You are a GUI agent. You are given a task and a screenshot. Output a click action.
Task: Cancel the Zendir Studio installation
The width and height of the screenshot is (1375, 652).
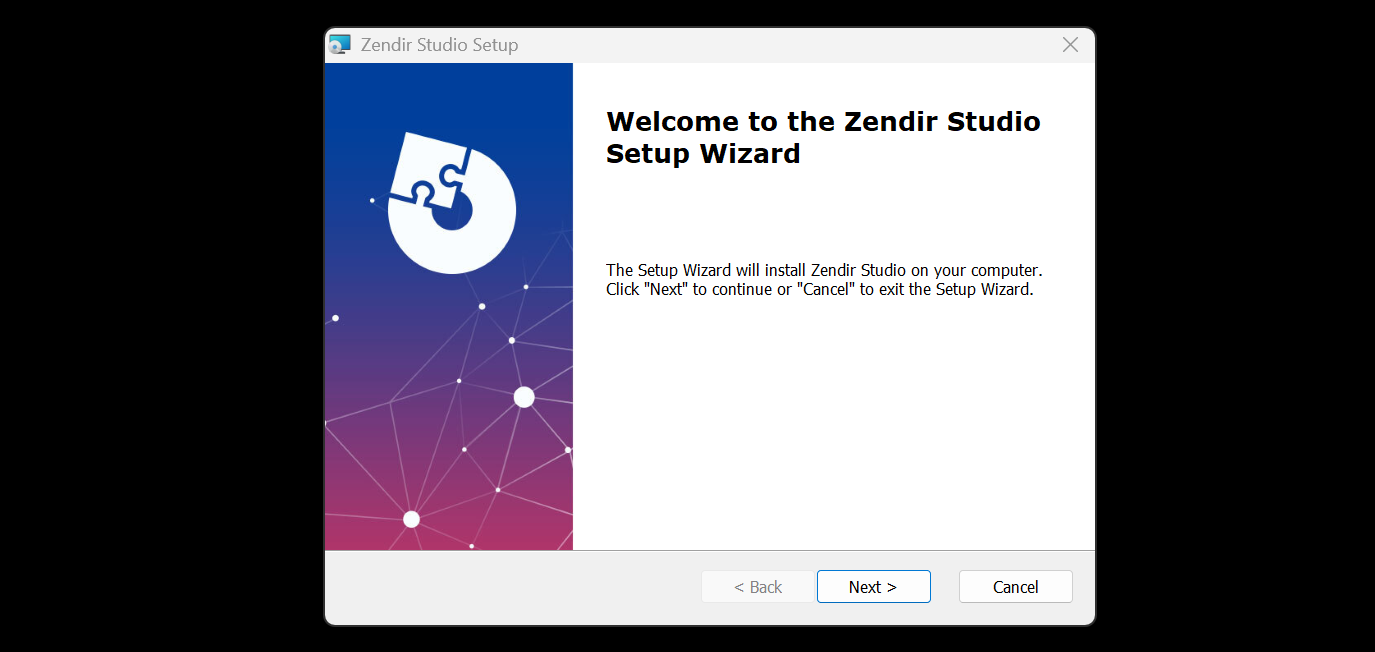pyautogui.click(x=1015, y=587)
